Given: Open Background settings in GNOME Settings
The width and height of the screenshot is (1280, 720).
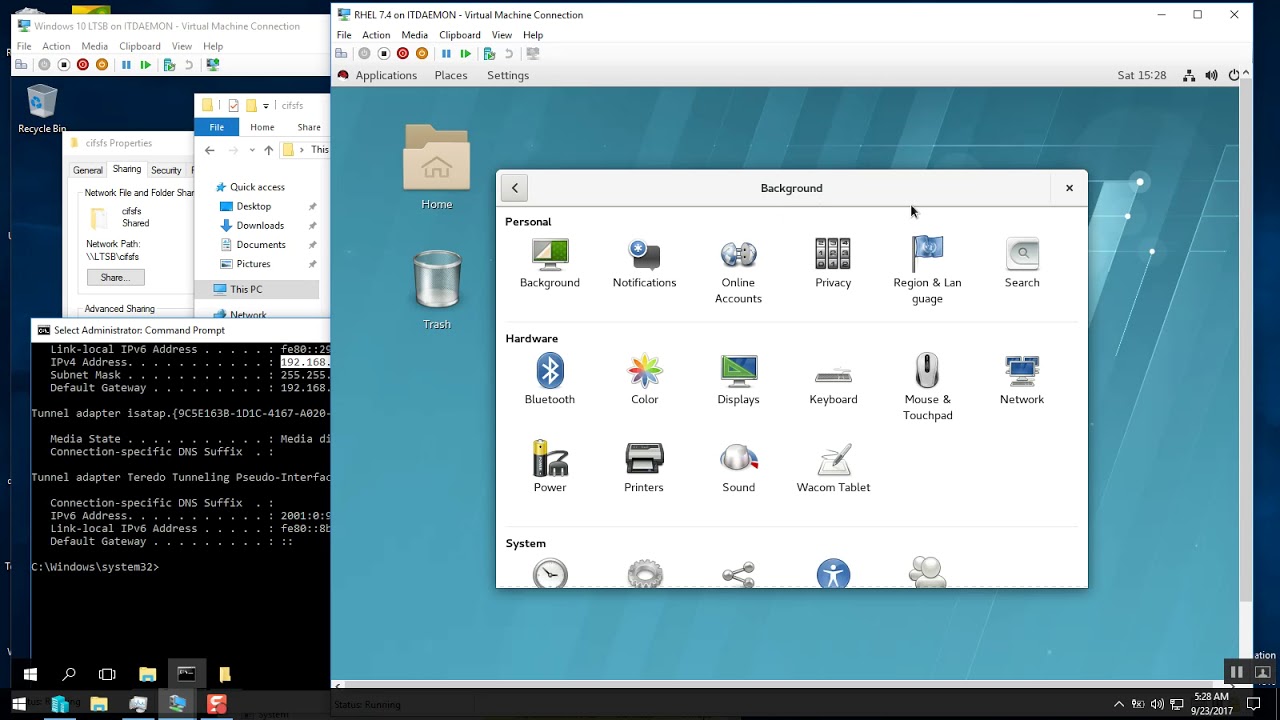Looking at the screenshot, I should click(550, 264).
